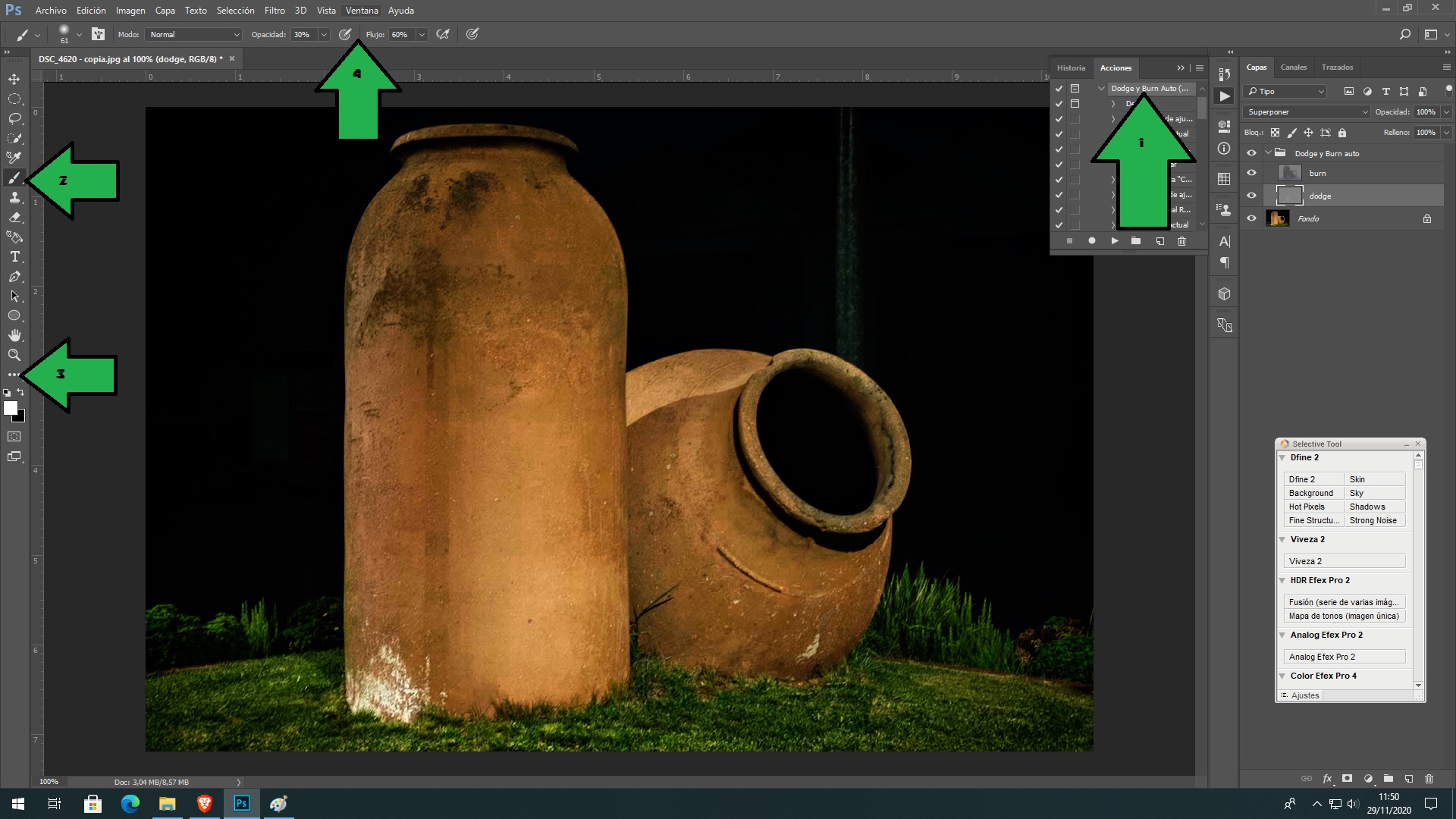1456x819 pixels.
Task: Switch to the Trazados tab
Action: click(x=1337, y=67)
